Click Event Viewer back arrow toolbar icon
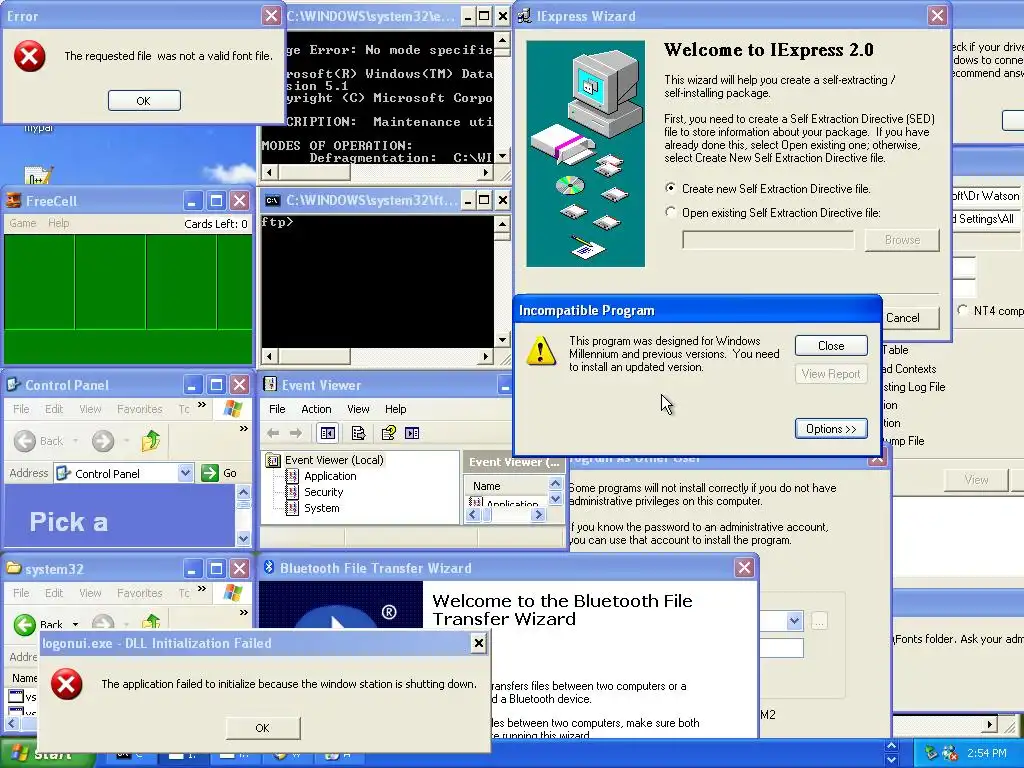 [x=273, y=433]
